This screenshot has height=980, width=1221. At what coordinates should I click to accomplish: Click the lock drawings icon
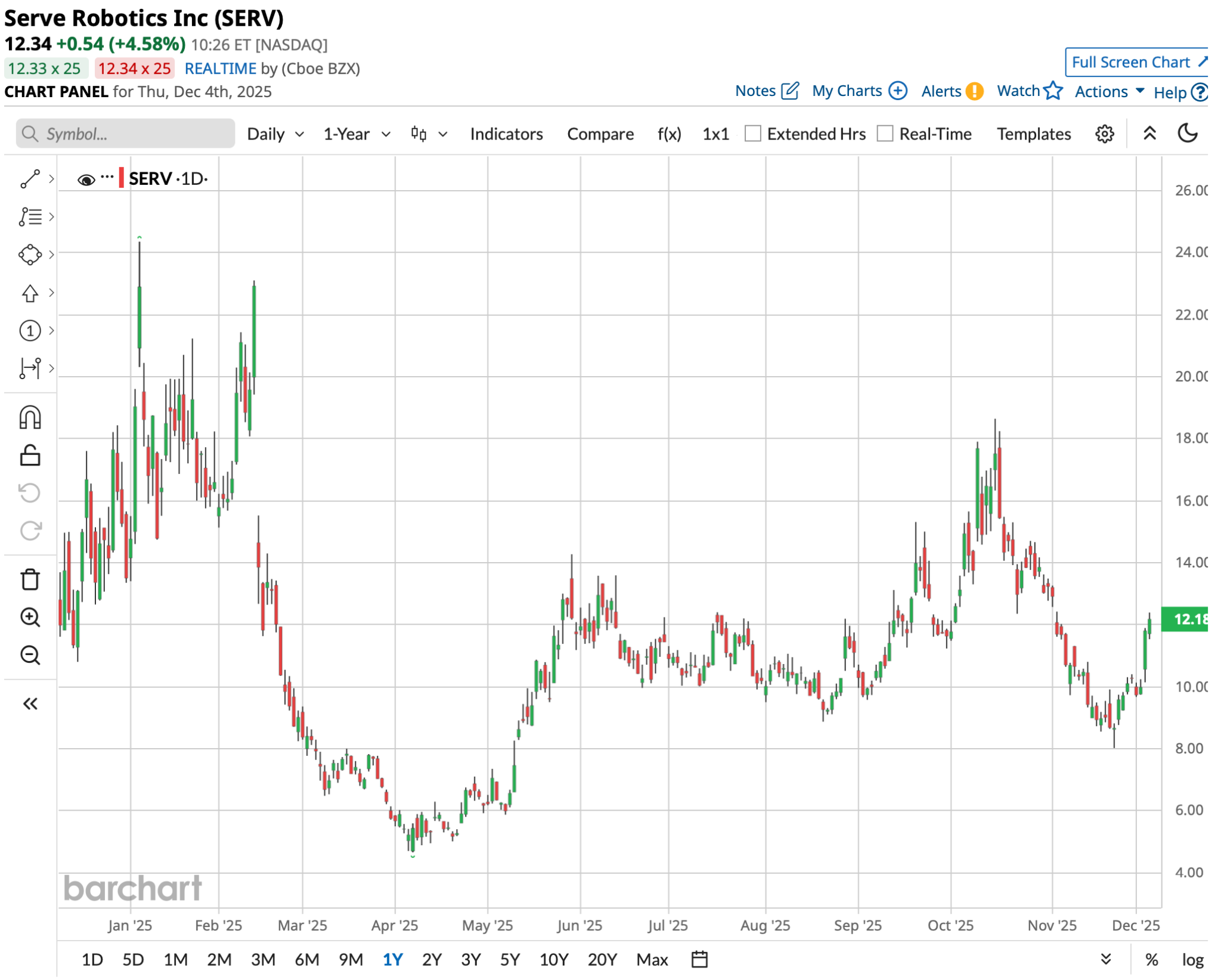30,455
